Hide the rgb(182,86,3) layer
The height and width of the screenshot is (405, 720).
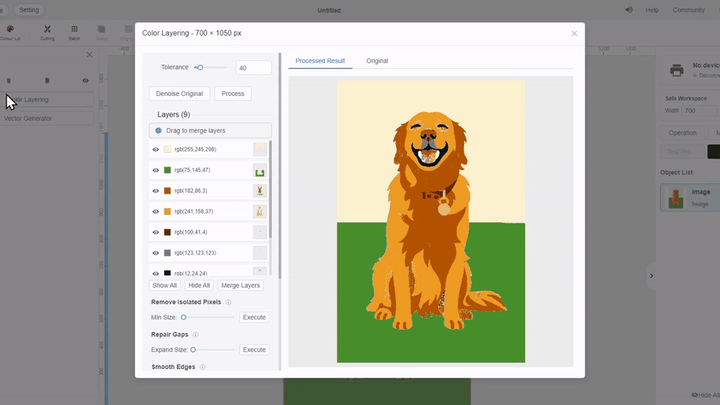(x=156, y=191)
